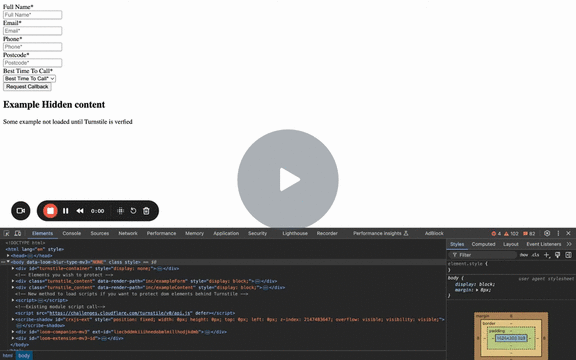
Task: Open the rendering emulation paintbrush icon
Action: pos(558,255)
